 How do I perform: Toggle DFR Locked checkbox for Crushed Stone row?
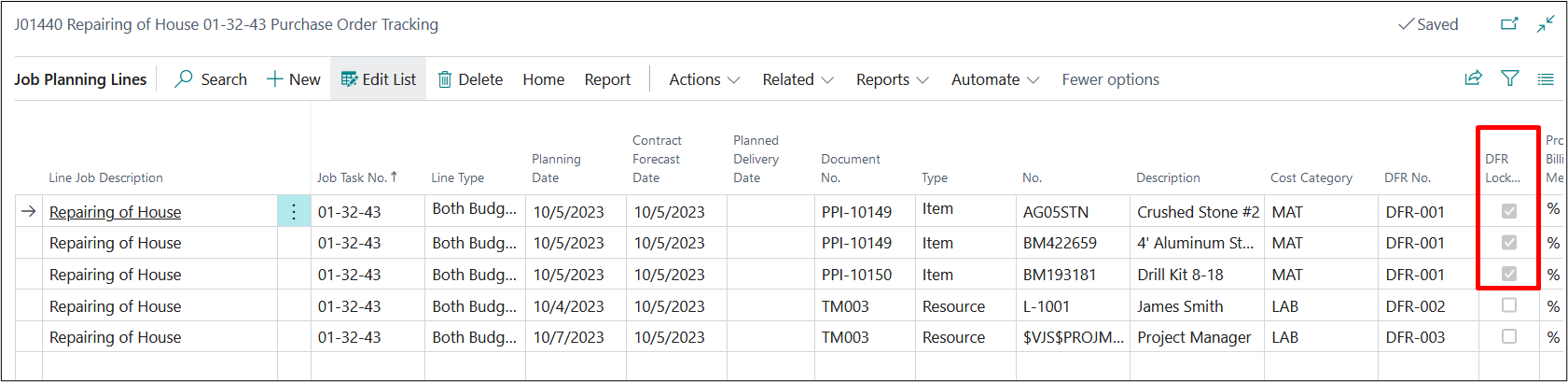point(1509,212)
